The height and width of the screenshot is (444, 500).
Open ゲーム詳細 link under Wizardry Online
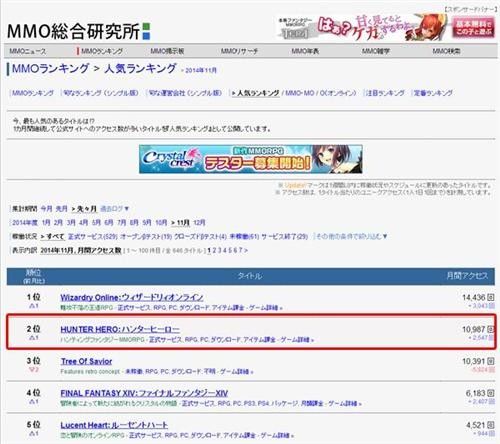tap(266, 308)
